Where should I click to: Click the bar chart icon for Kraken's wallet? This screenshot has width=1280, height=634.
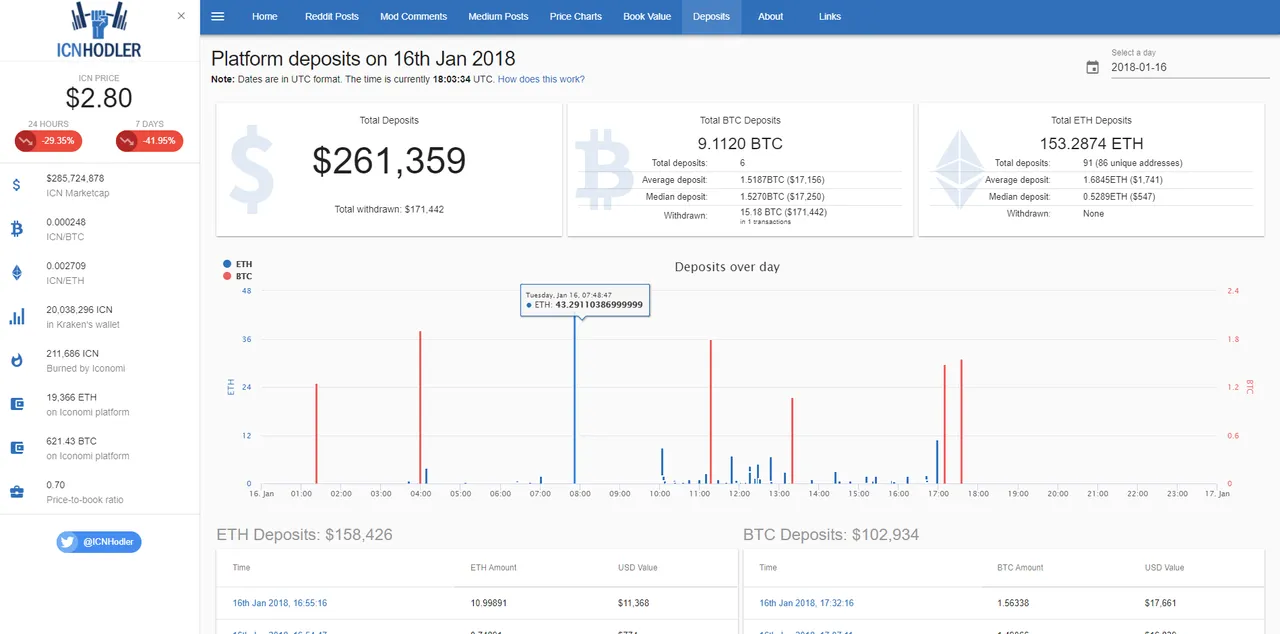(17, 316)
